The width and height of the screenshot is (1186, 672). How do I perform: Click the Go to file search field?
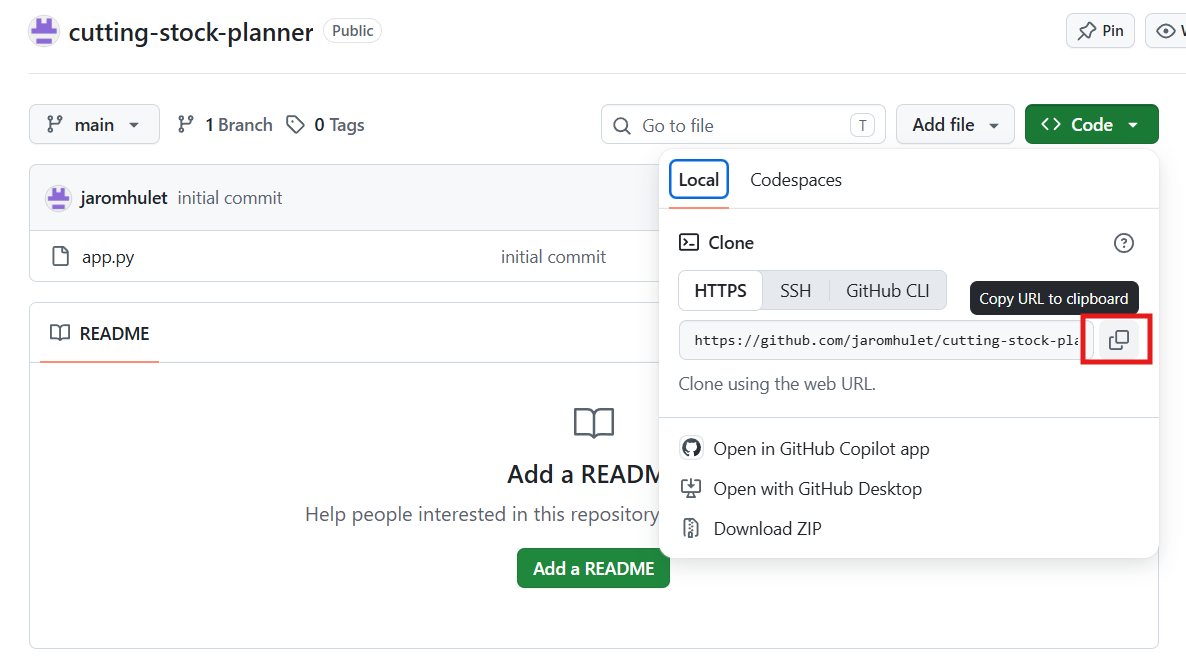pyautogui.click(x=743, y=124)
